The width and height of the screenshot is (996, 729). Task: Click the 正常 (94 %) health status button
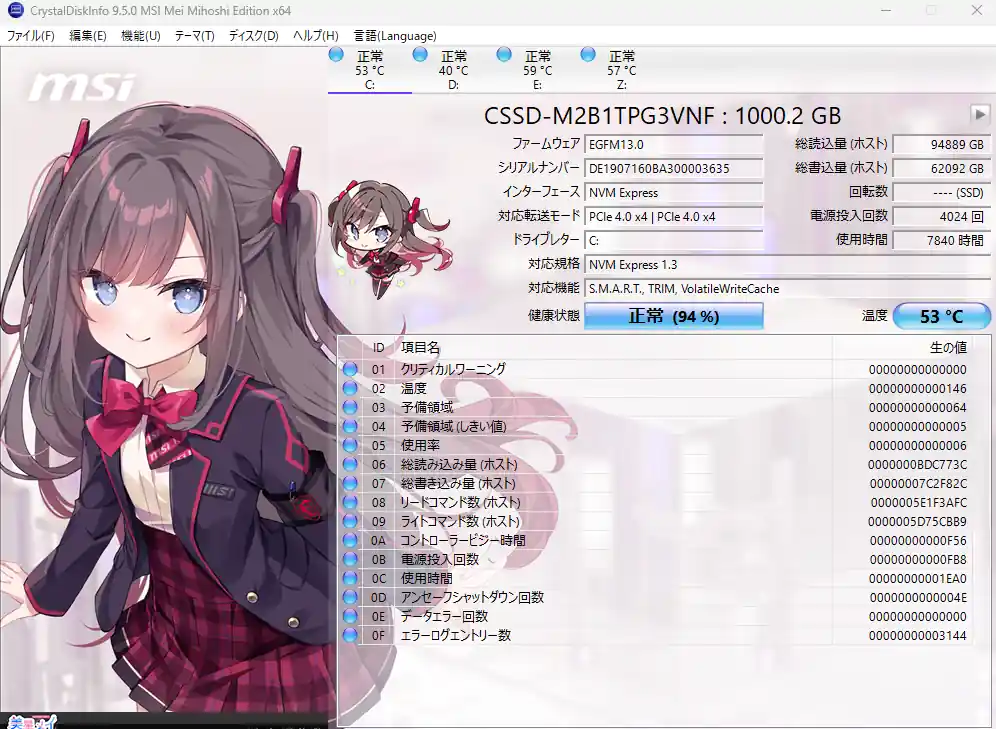click(674, 316)
